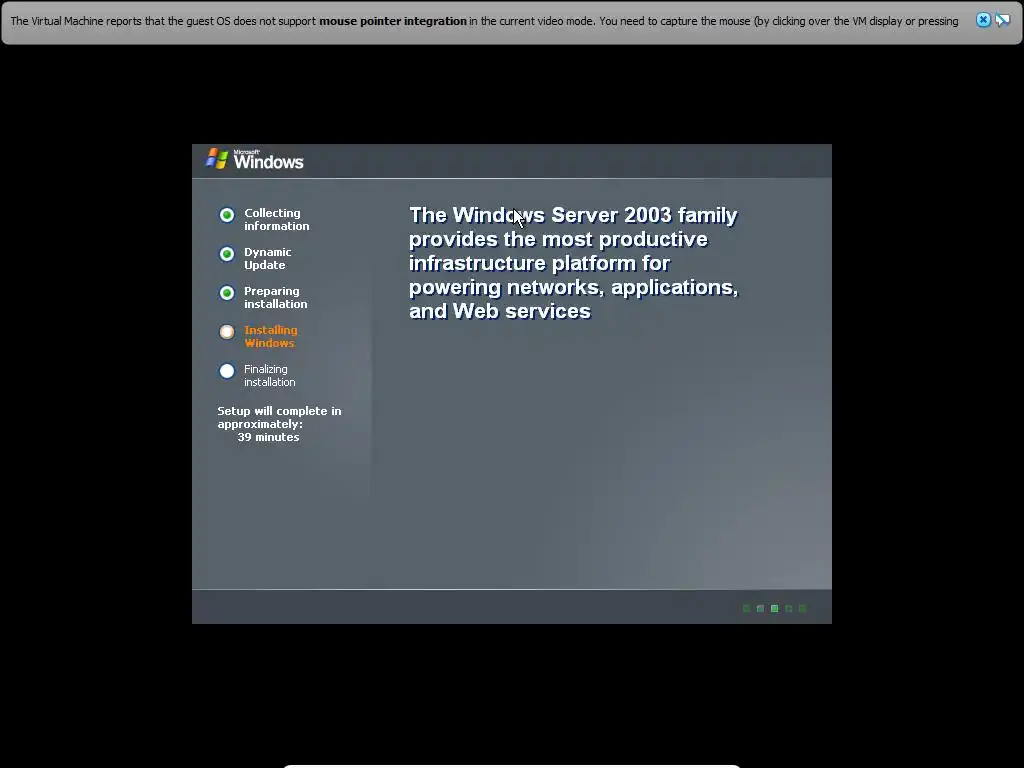Click the Installing Windows step bullet

(227, 332)
